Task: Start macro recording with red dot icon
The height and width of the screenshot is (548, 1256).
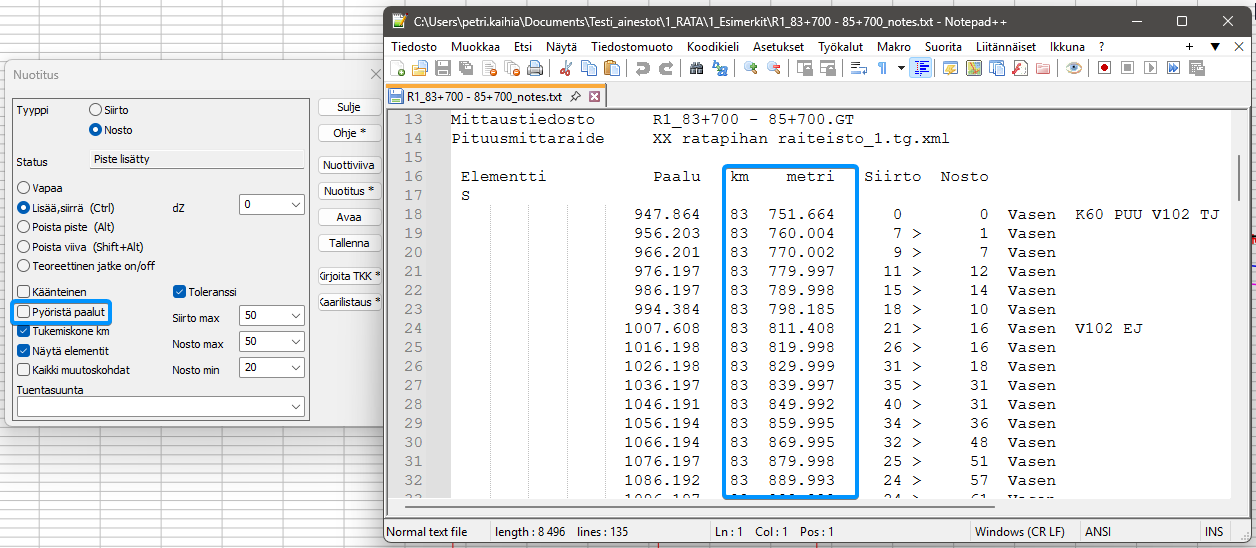Action: pyautogui.click(x=1105, y=68)
